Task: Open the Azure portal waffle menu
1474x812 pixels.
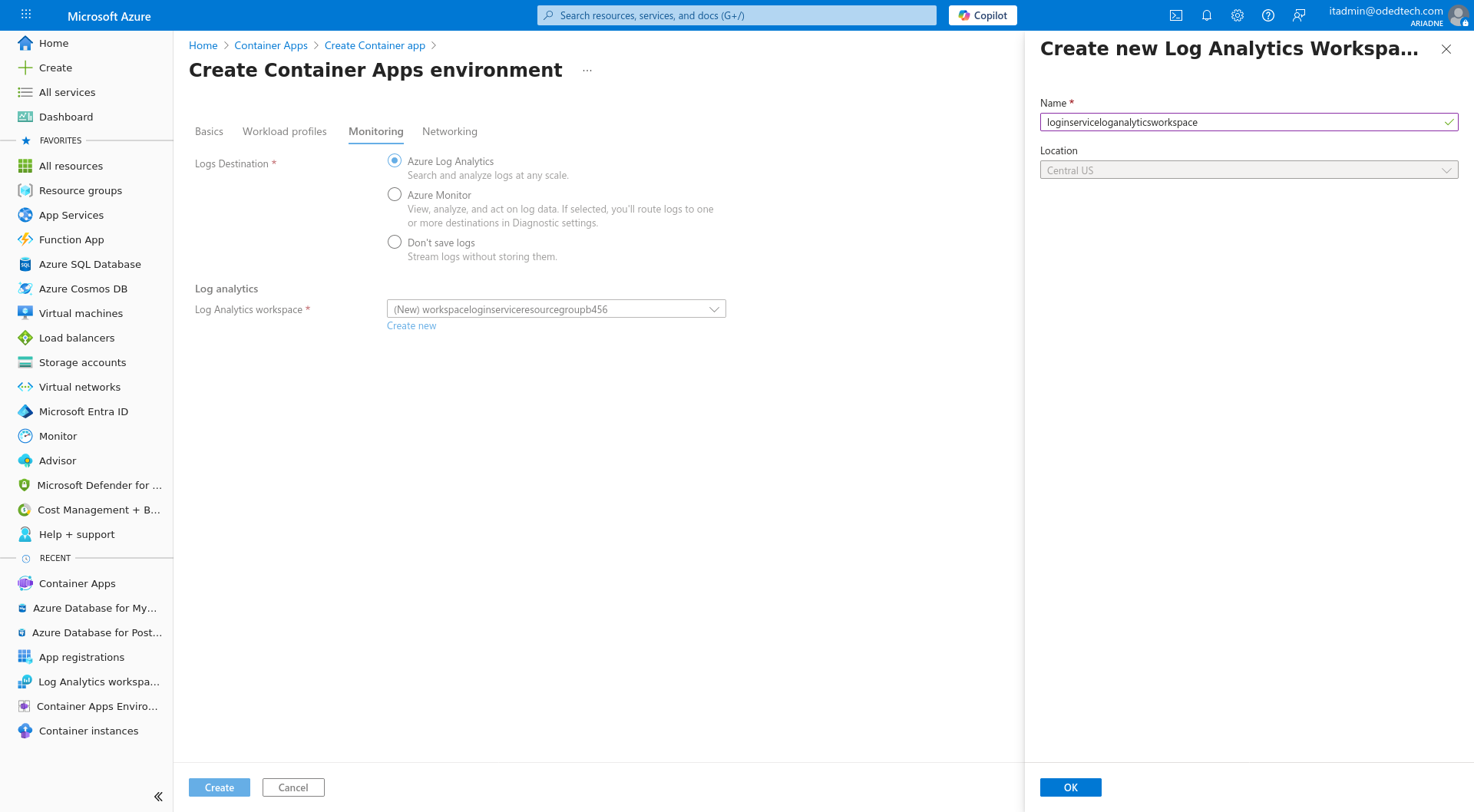Action: (26, 15)
